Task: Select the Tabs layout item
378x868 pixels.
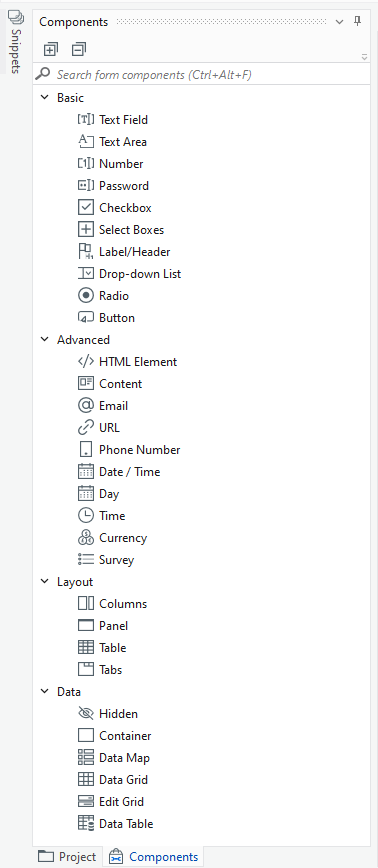Action: coord(100,669)
